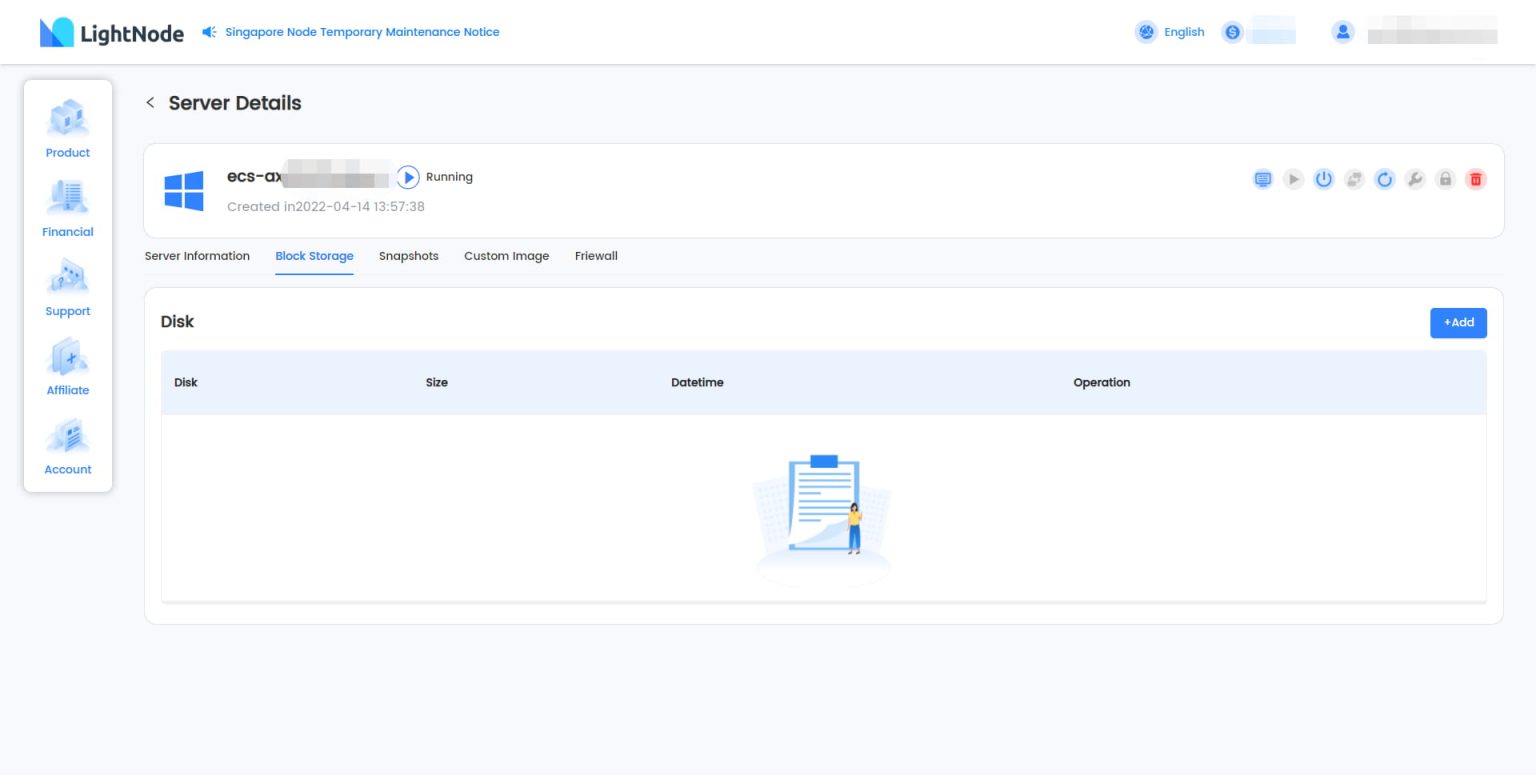Open the wrench repair icon for the server

click(1415, 179)
